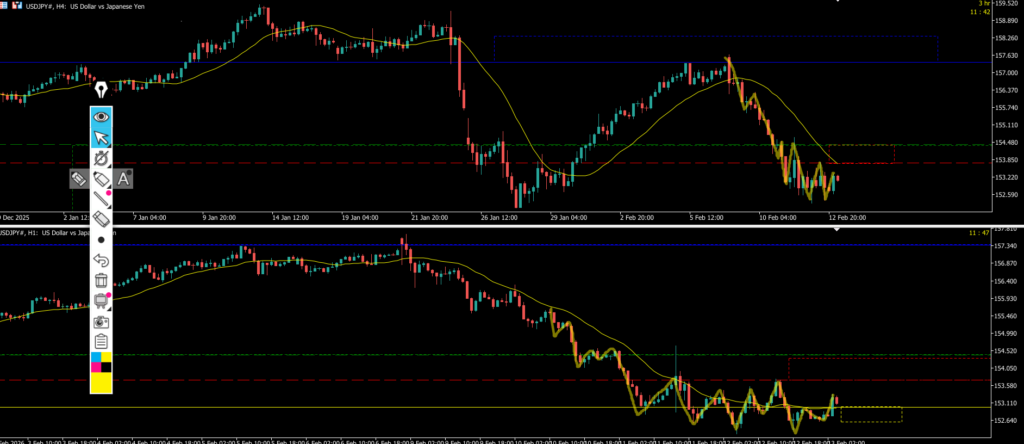Open the whiteboard screen options
1024x444 pixels.
click(101, 301)
